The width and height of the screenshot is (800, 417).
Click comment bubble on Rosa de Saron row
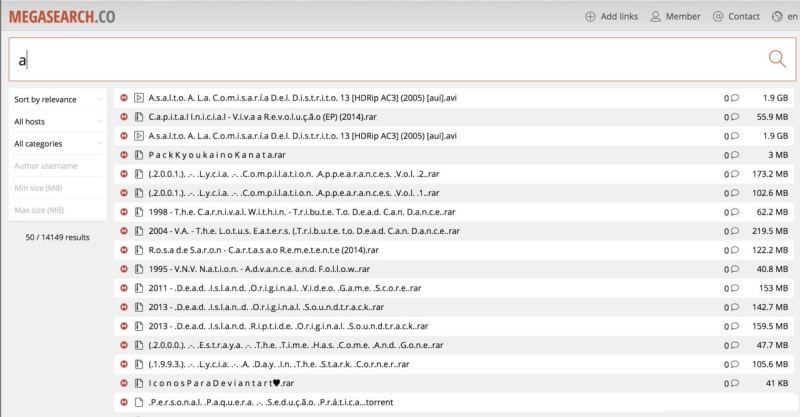coord(735,250)
